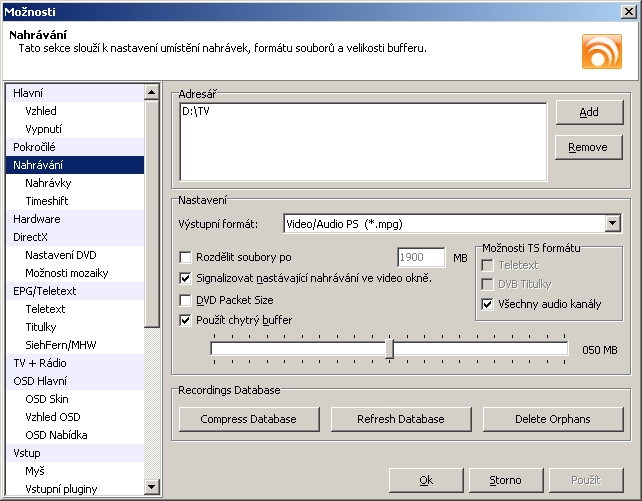Select the EPG/Teletext category
This screenshot has height=501, width=642.
click(x=75, y=291)
